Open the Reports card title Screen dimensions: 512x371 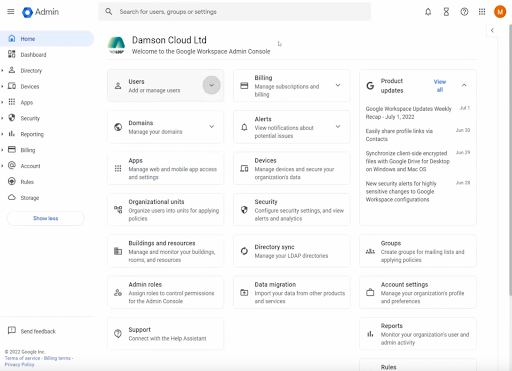coord(392,326)
